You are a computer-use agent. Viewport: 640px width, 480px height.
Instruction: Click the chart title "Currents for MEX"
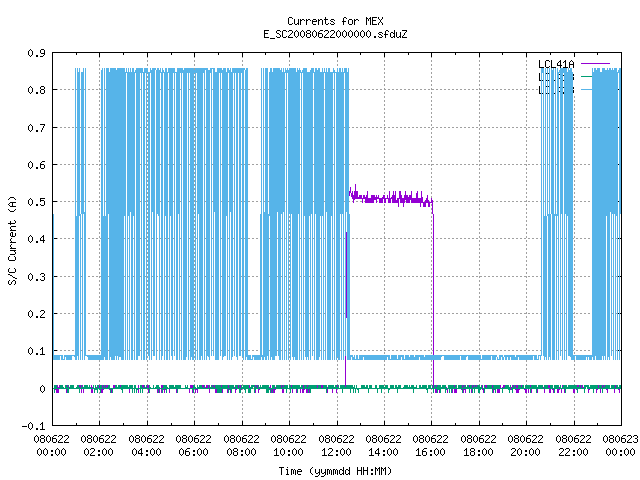coord(335,21)
